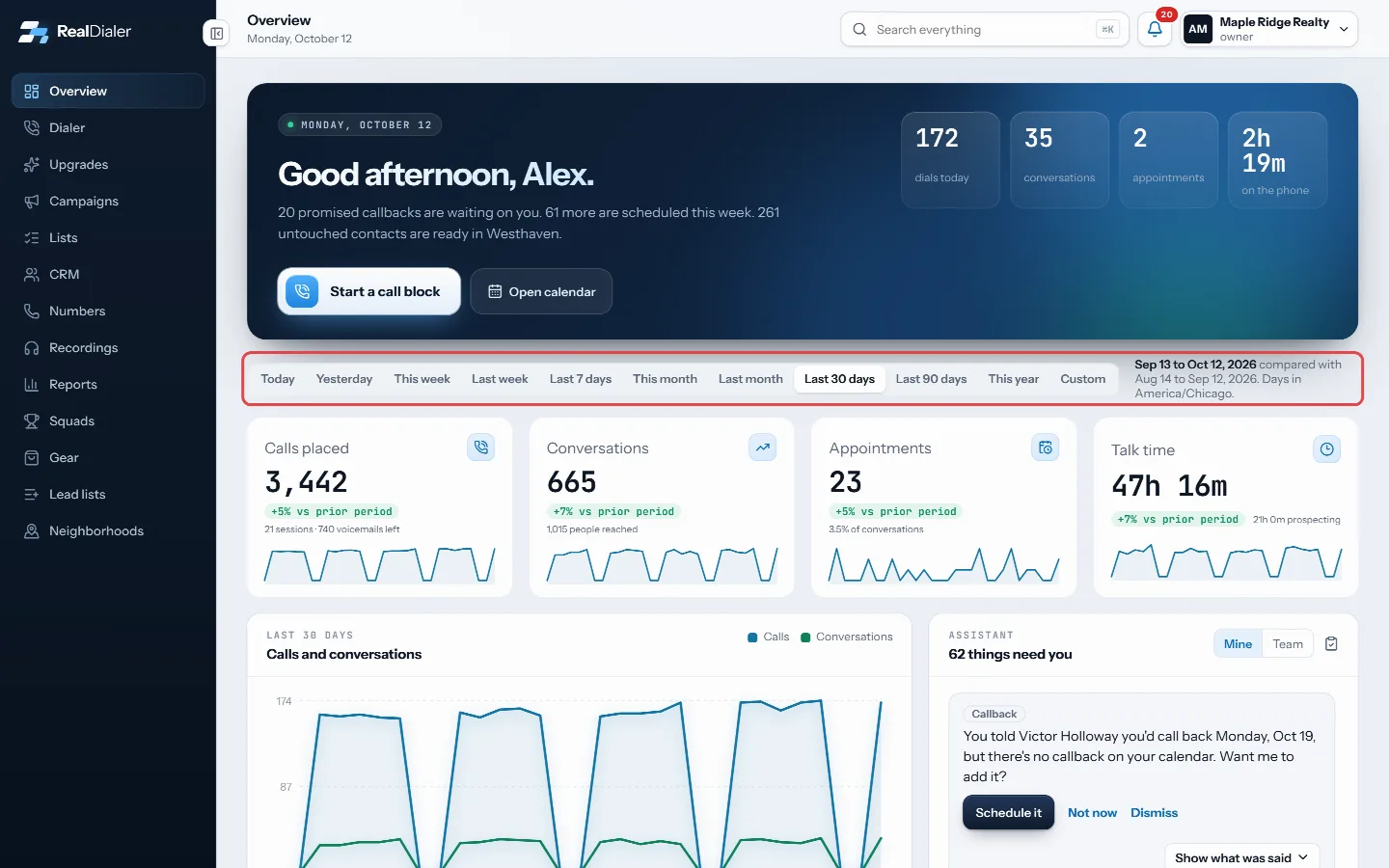The width and height of the screenshot is (1389, 868).
Task: Collapse the sidebar with the panel icon
Action: coord(217,33)
